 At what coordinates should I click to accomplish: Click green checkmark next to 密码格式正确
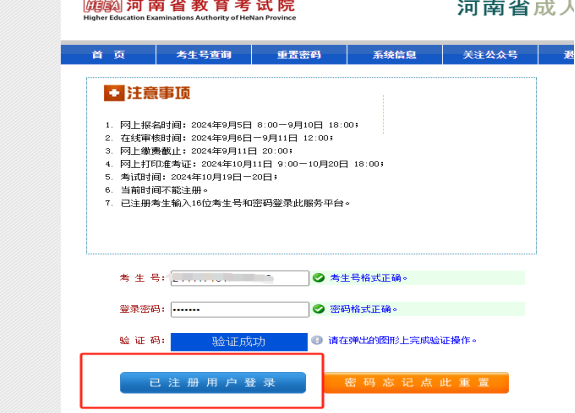click(x=319, y=309)
